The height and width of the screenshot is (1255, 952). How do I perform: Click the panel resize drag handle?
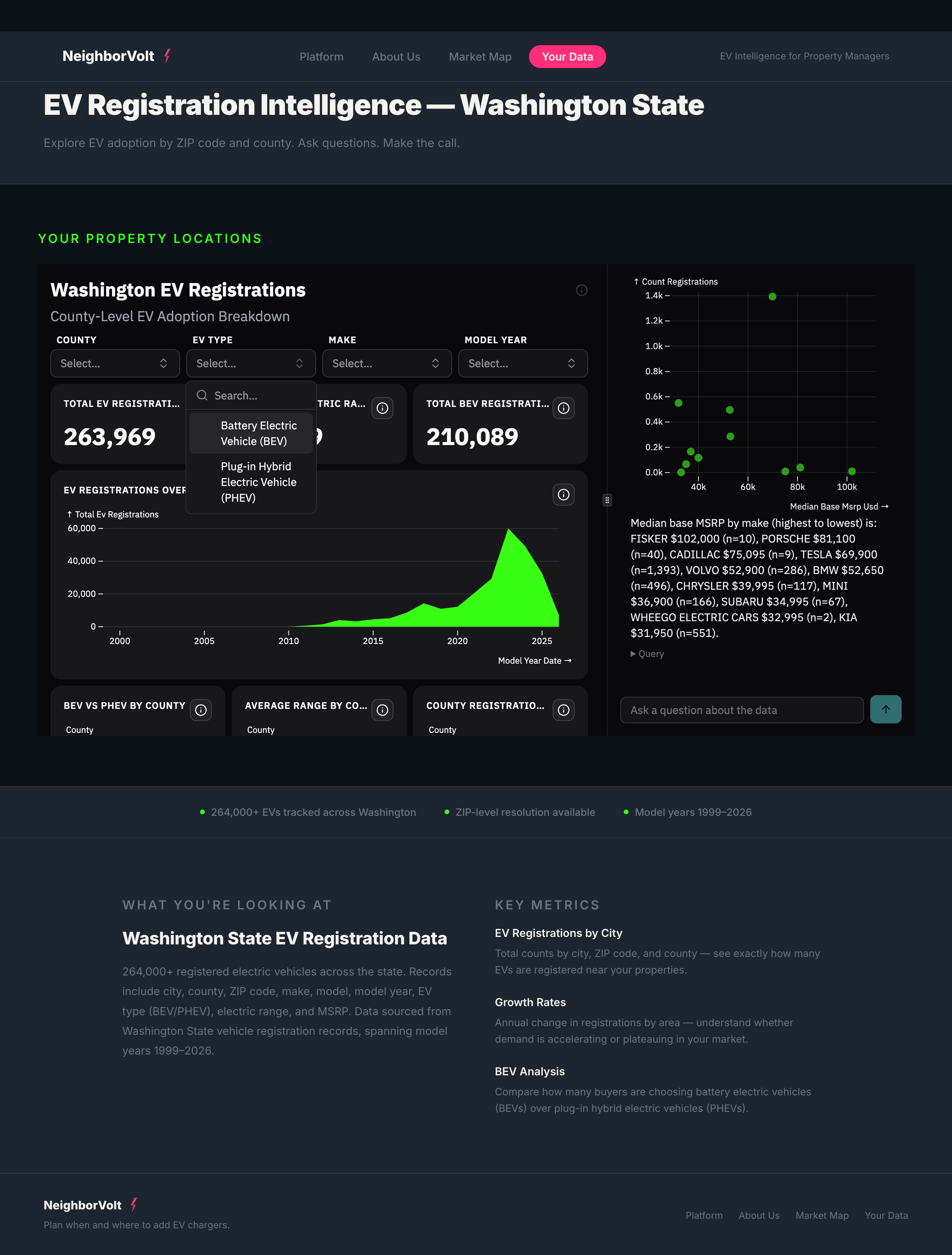coord(607,500)
